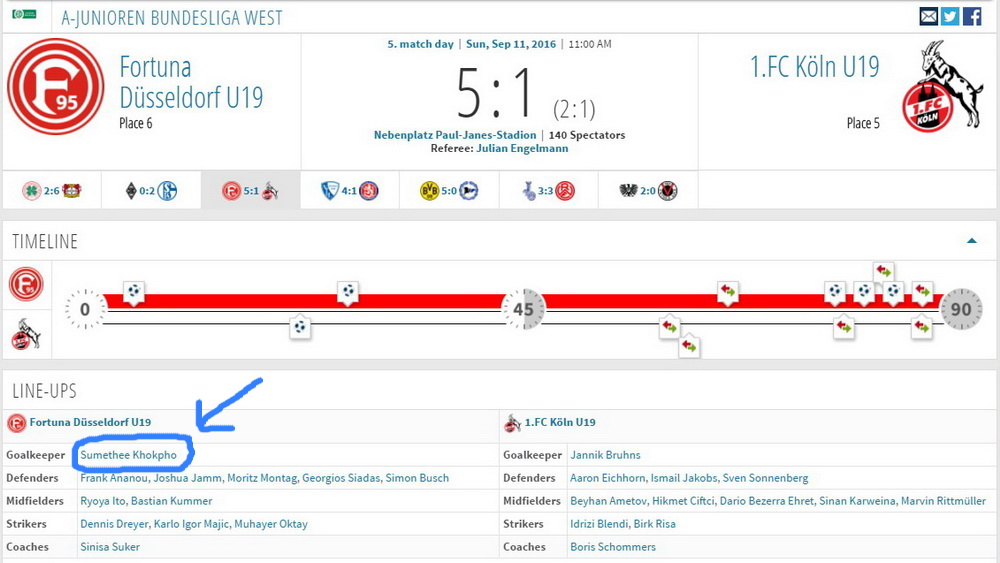Select the 0:2 match result tab
Image resolution: width=1000 pixels, height=563 pixels.
[x=151, y=191]
